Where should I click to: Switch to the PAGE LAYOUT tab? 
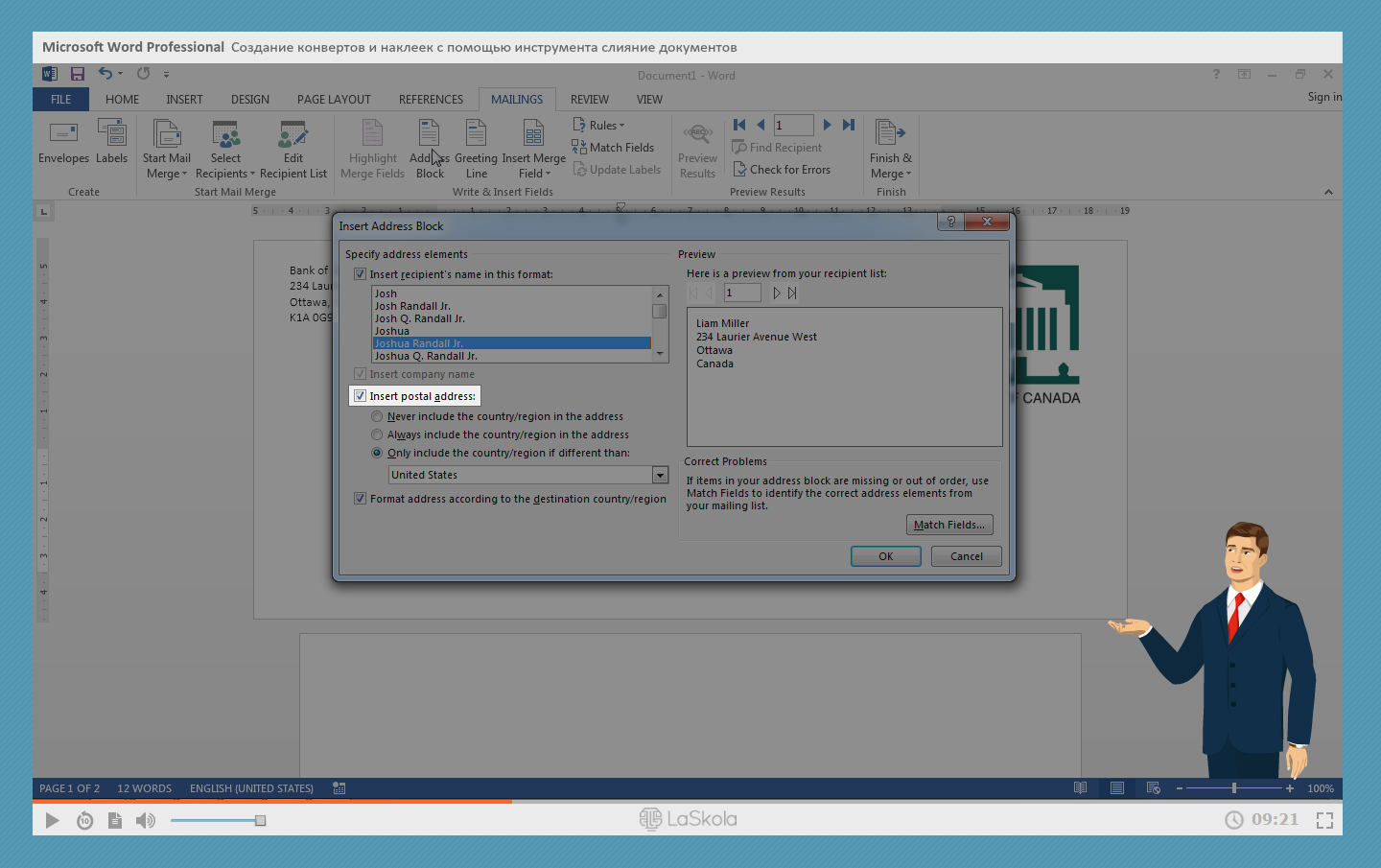pyautogui.click(x=334, y=100)
